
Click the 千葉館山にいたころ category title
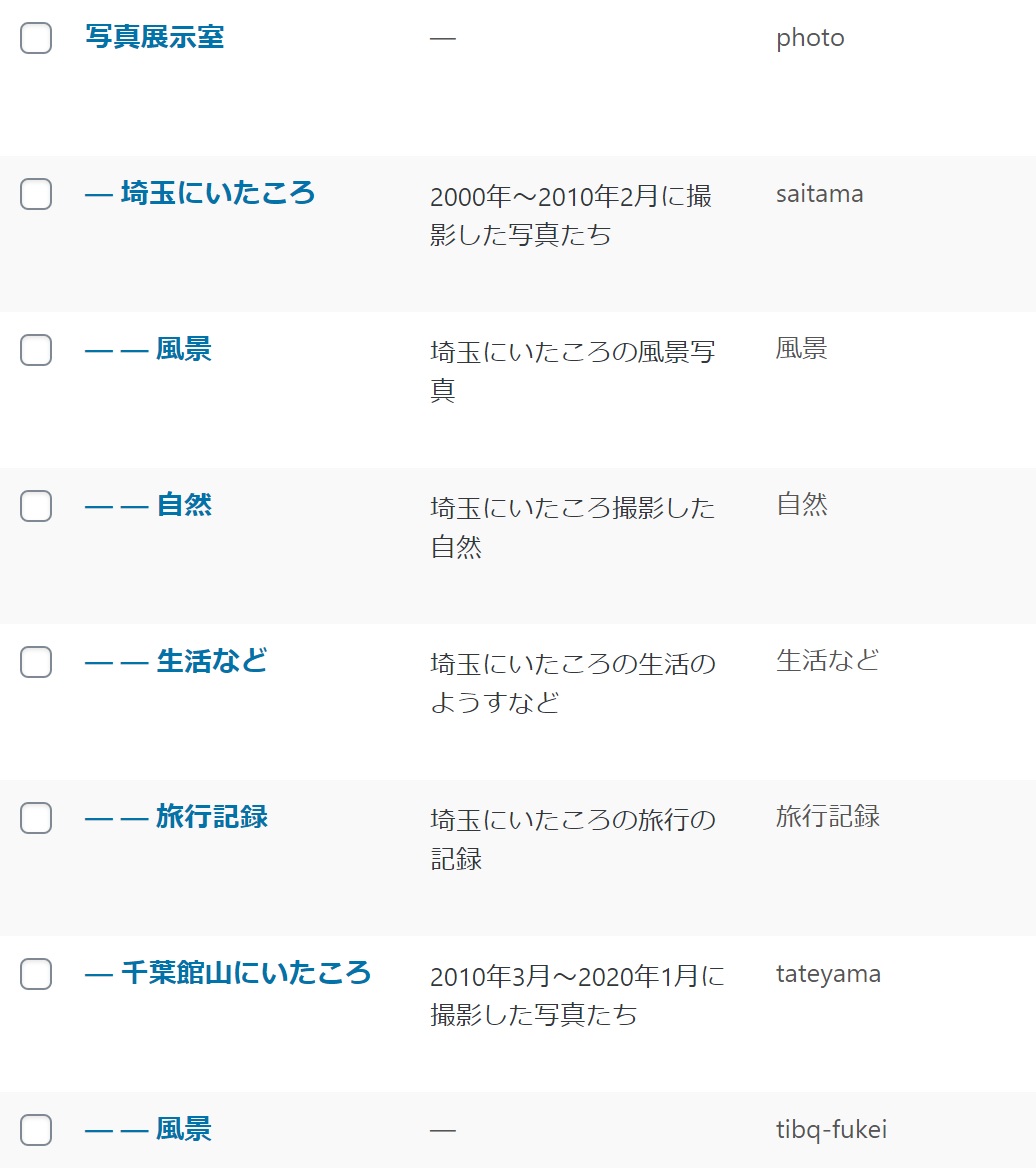click(x=245, y=973)
